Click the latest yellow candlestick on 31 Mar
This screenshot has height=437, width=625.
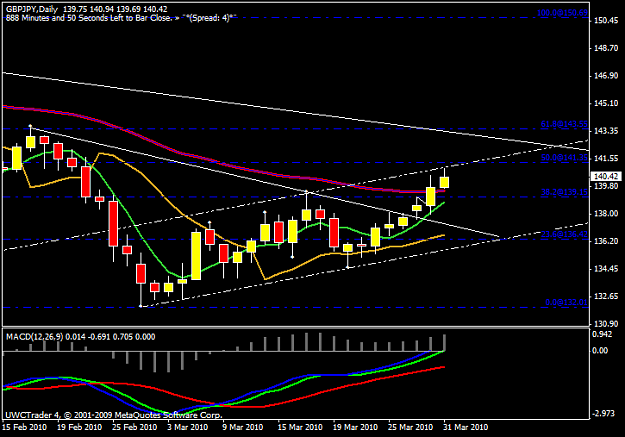pos(444,182)
